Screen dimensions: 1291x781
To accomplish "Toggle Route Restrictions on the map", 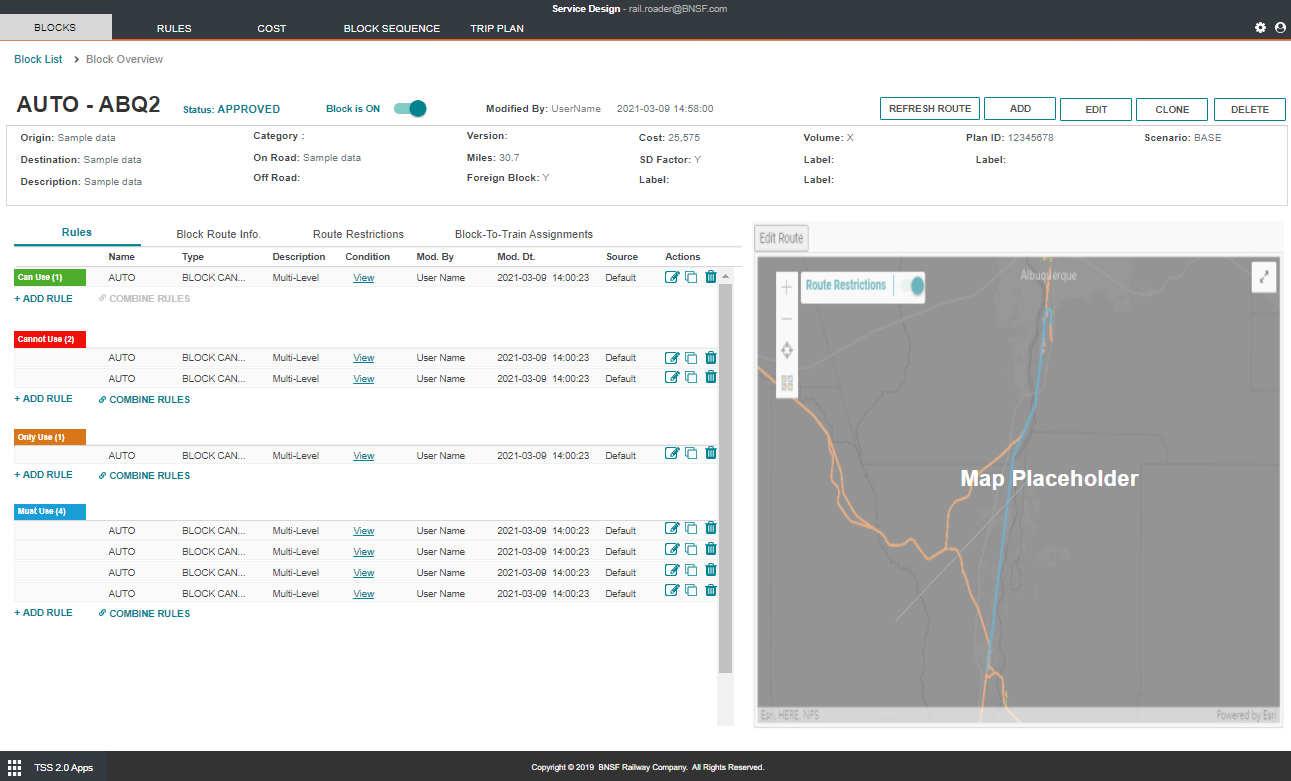I will [x=912, y=286].
